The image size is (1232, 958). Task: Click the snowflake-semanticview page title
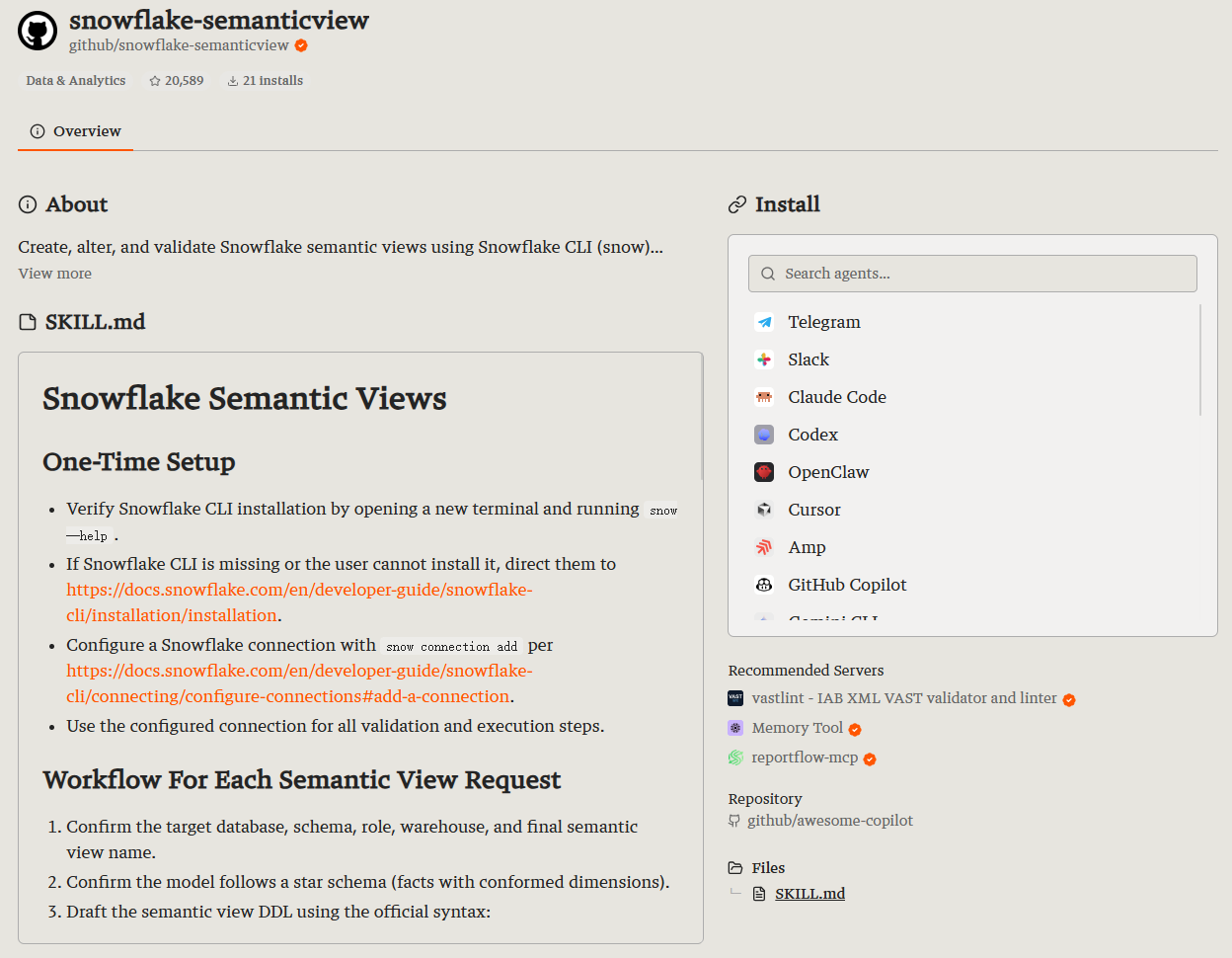point(219,20)
